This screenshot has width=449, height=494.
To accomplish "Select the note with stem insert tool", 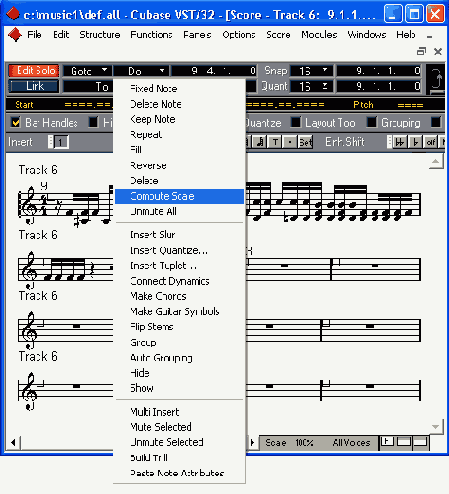I will (259, 142).
